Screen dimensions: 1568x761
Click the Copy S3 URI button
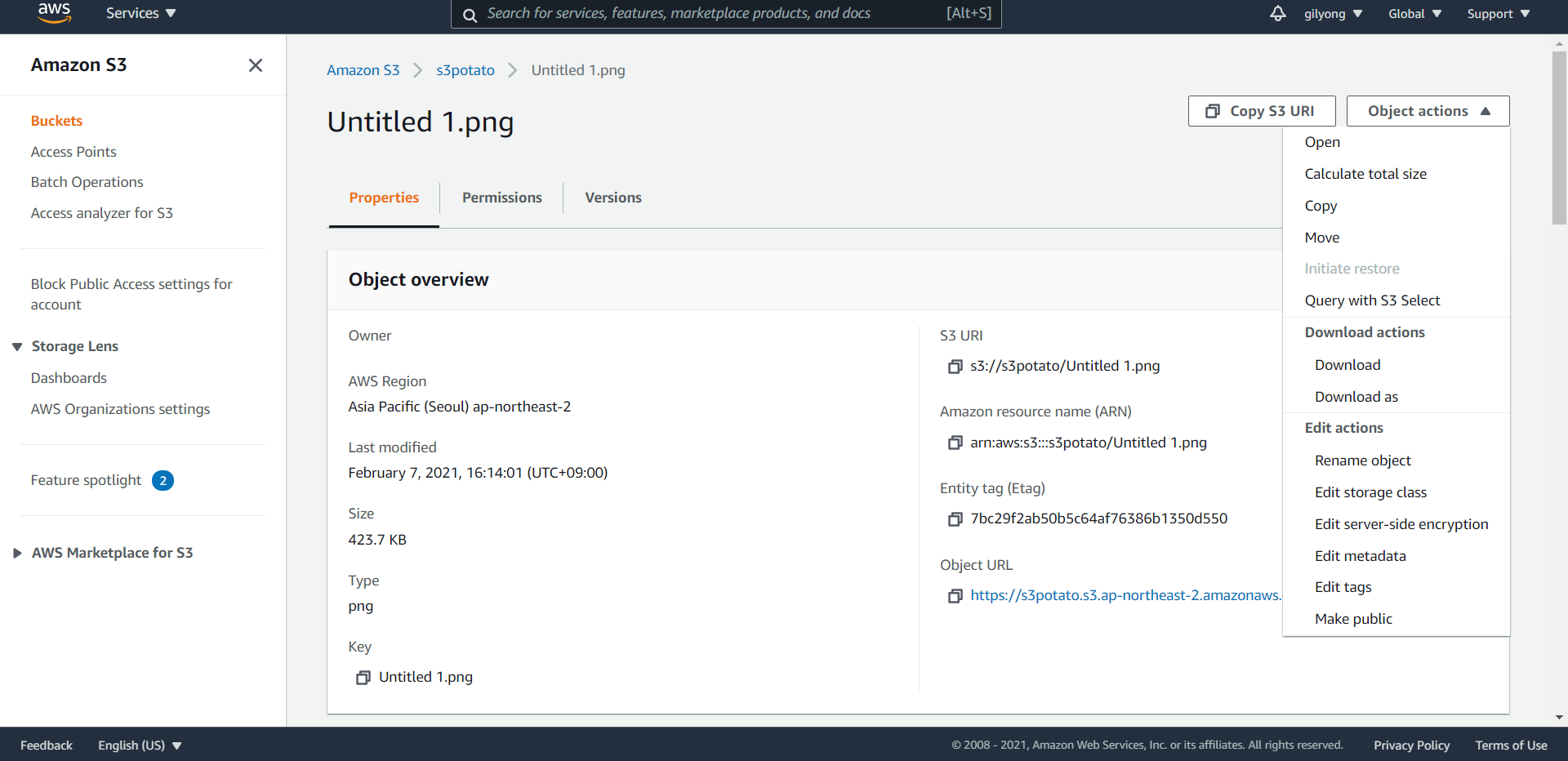1262,111
